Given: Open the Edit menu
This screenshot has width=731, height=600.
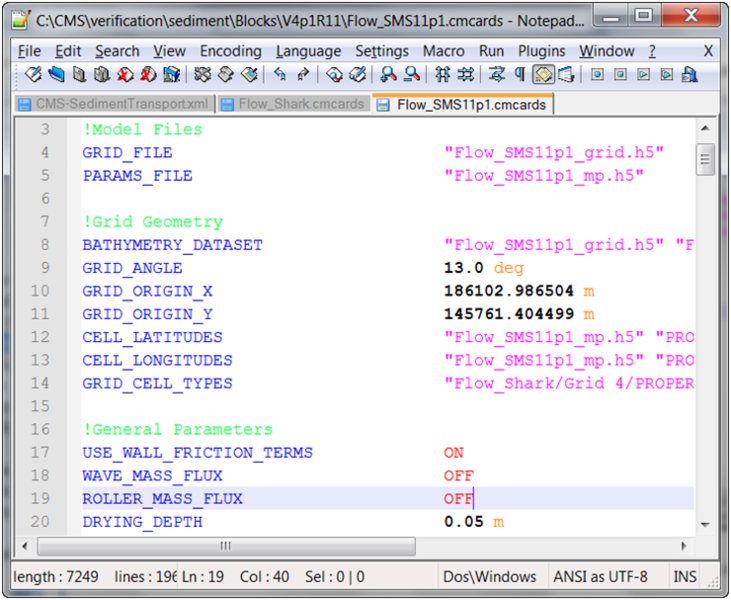Looking at the screenshot, I should click(x=68, y=51).
